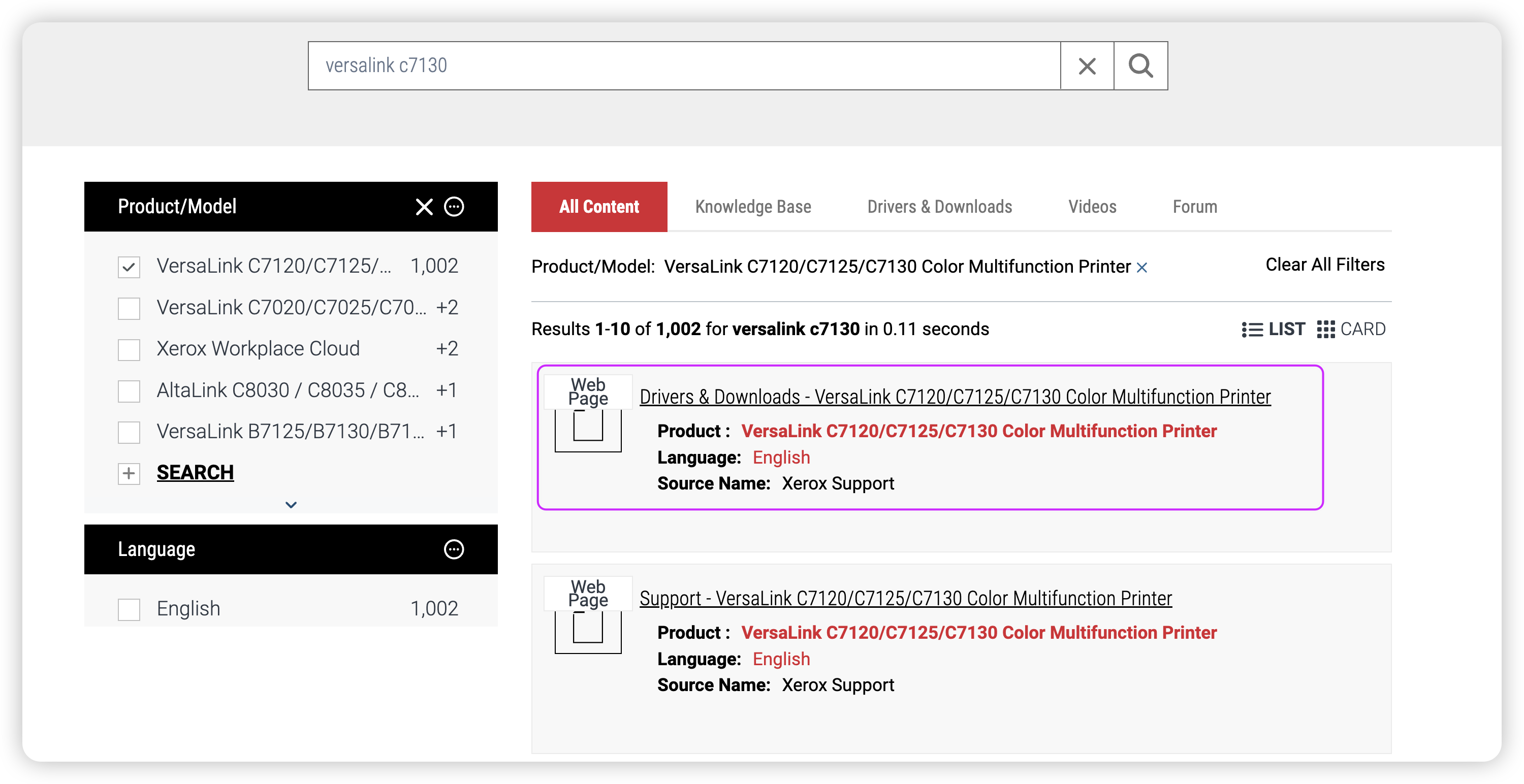Run the search with the magnifier icon
This screenshot has width=1524, height=784.
[1140, 66]
